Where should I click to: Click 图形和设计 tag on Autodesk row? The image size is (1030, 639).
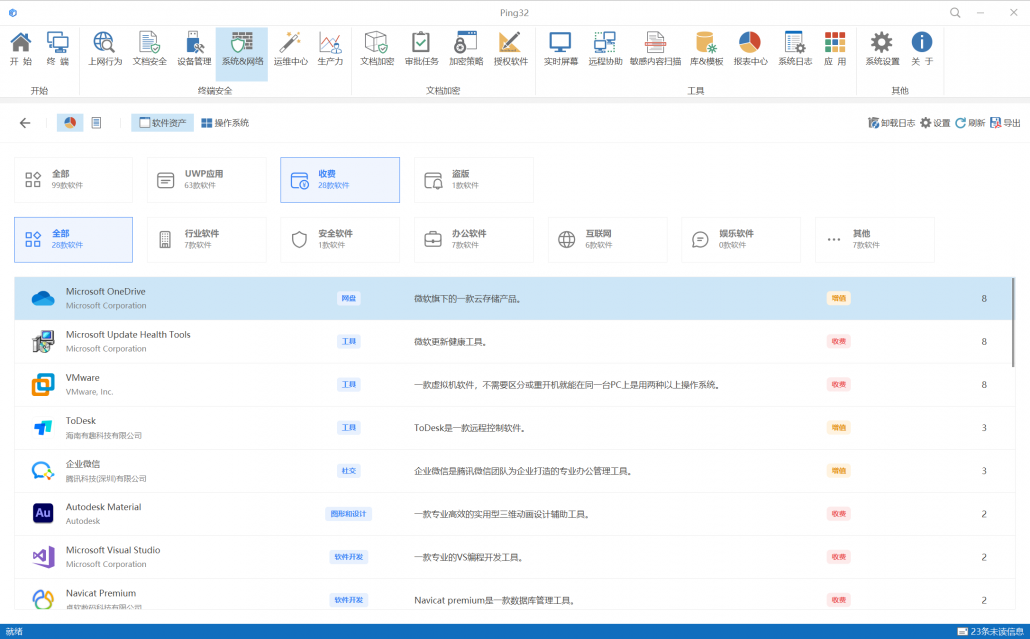click(348, 514)
